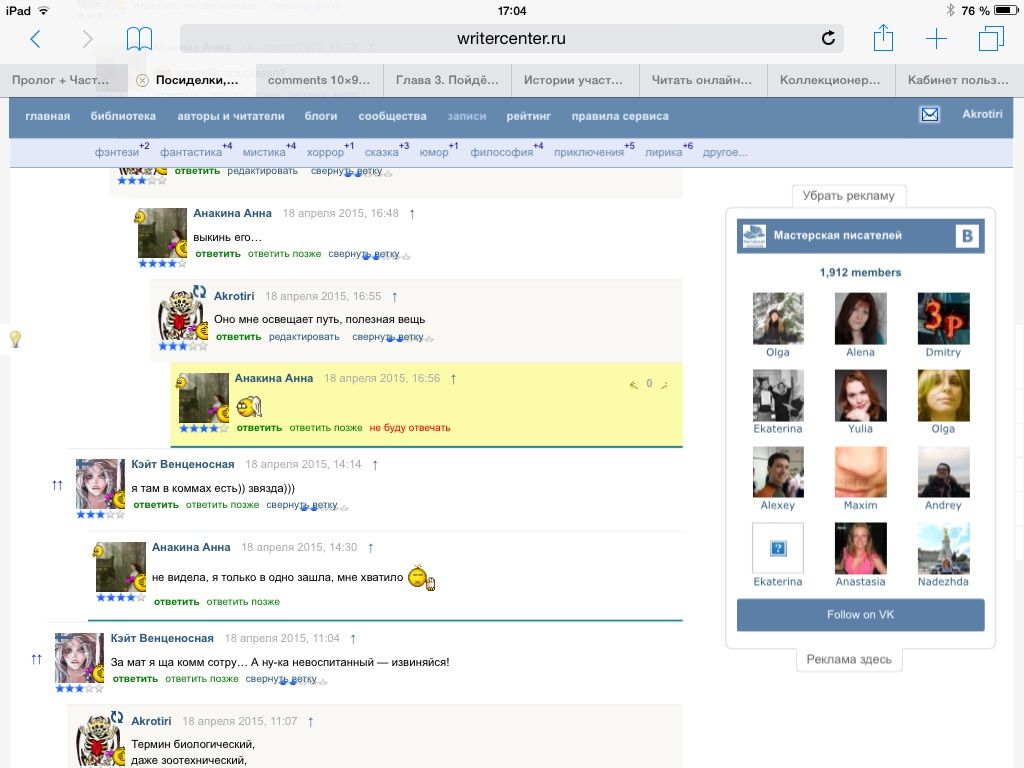Close the Посиделки tab

coord(142,80)
